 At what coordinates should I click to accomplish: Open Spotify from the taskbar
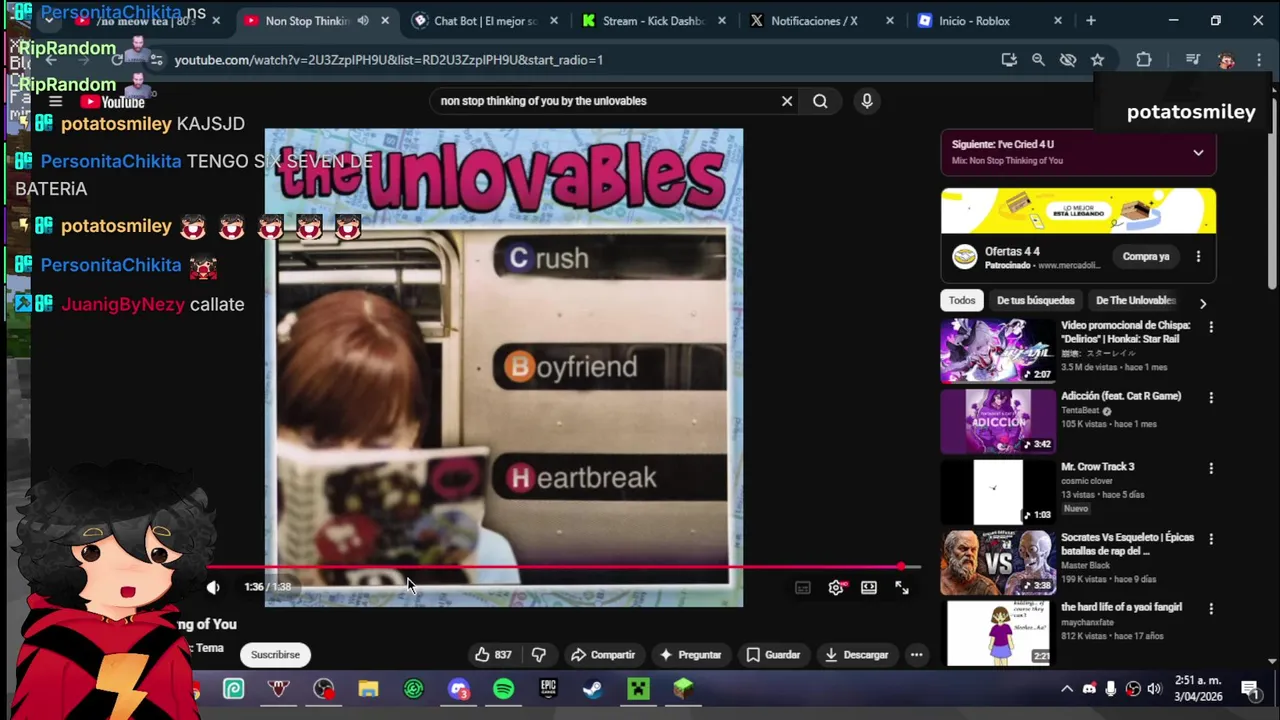503,689
